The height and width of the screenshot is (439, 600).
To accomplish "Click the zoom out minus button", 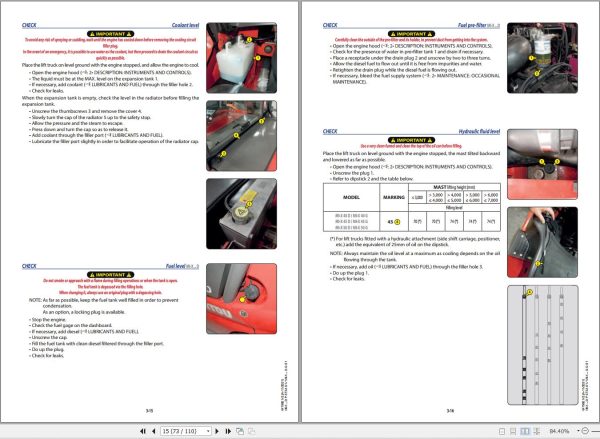I will coord(585,431).
